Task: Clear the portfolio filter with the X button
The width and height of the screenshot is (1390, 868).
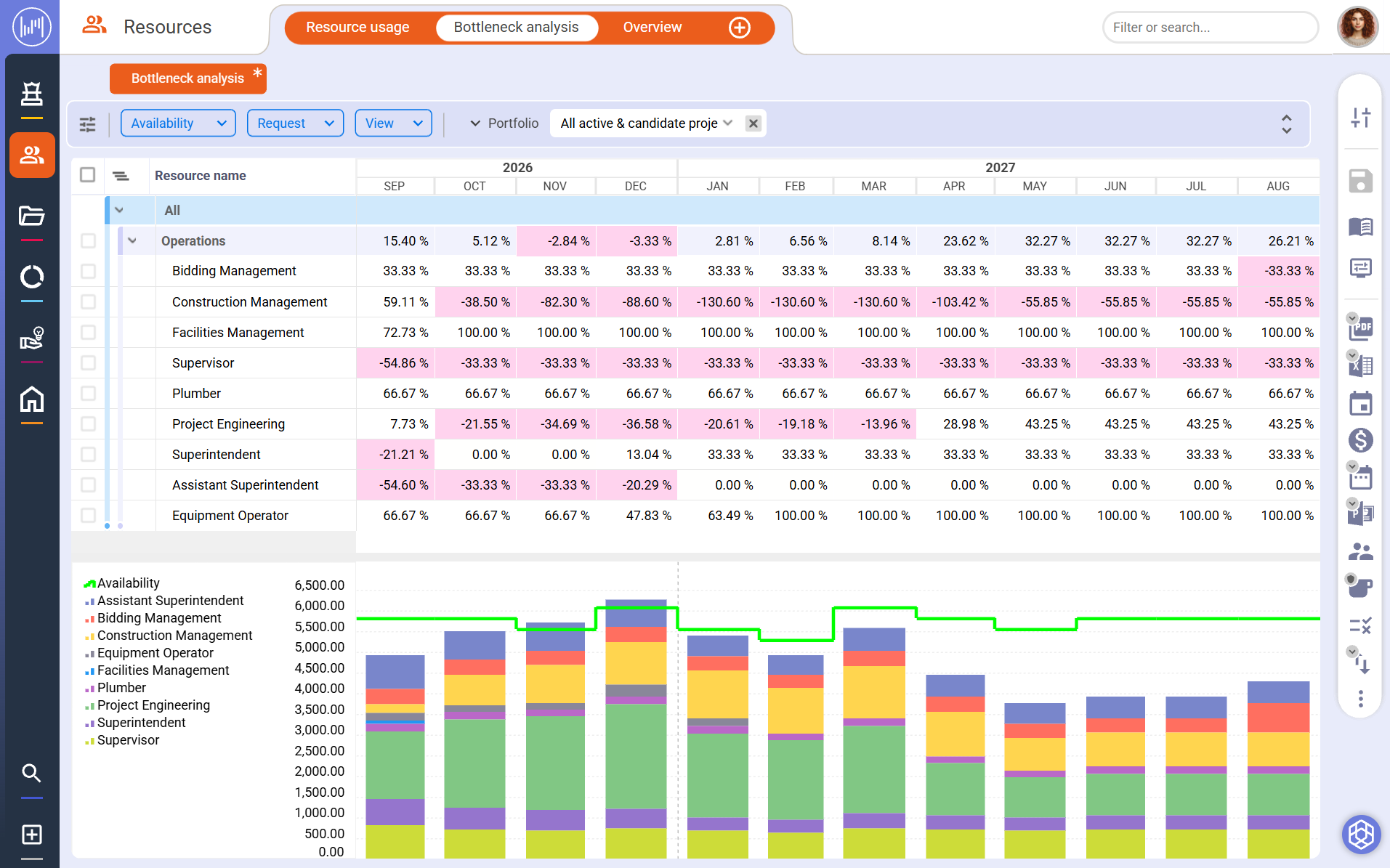Action: [x=753, y=123]
